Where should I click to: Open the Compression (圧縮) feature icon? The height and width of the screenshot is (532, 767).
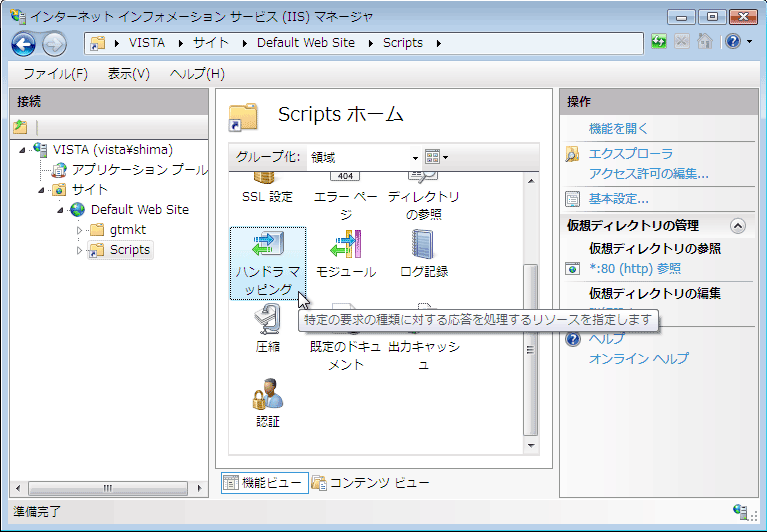(x=267, y=327)
